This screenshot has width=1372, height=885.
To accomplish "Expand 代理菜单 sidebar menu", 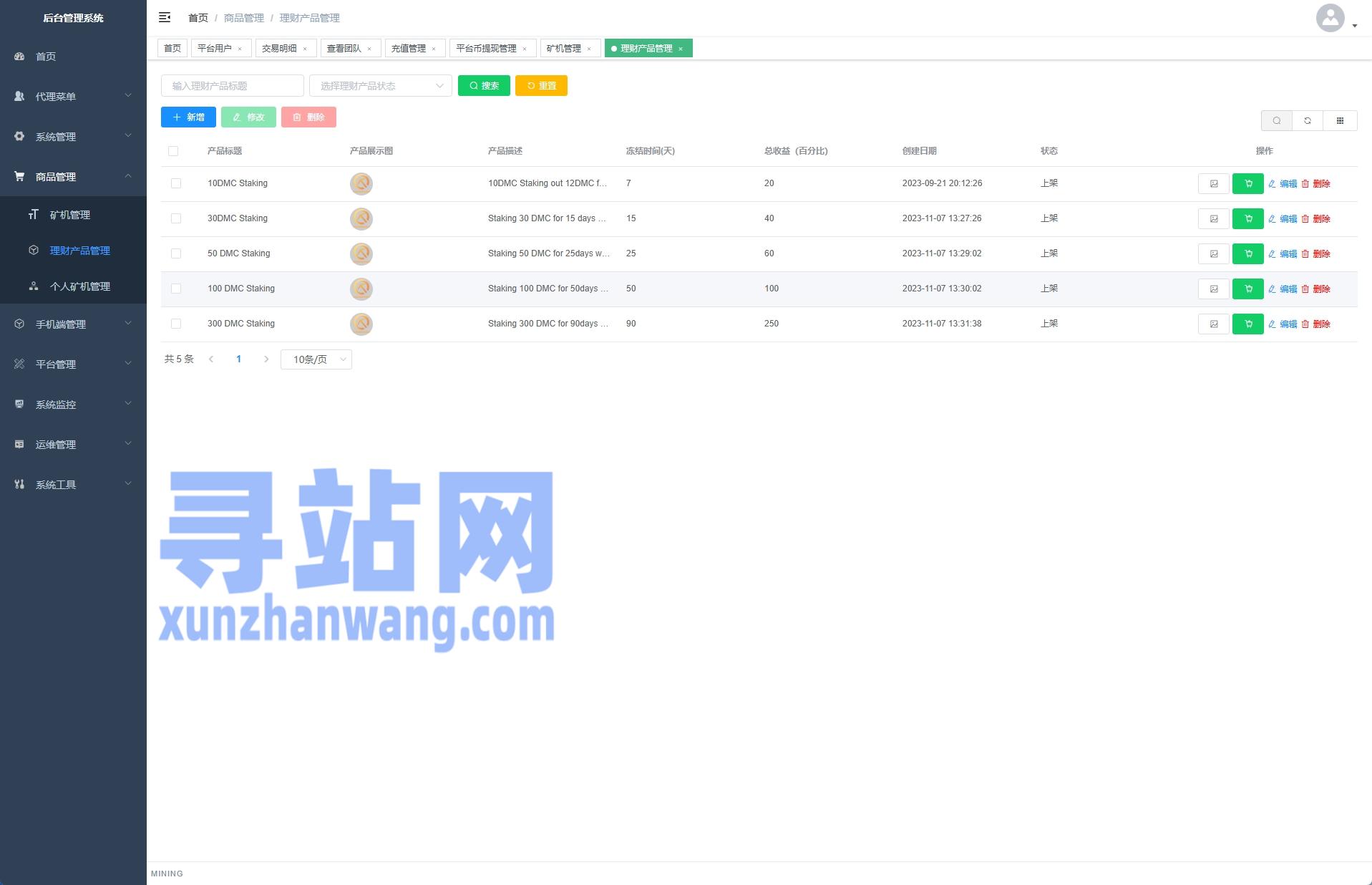I will tap(73, 96).
